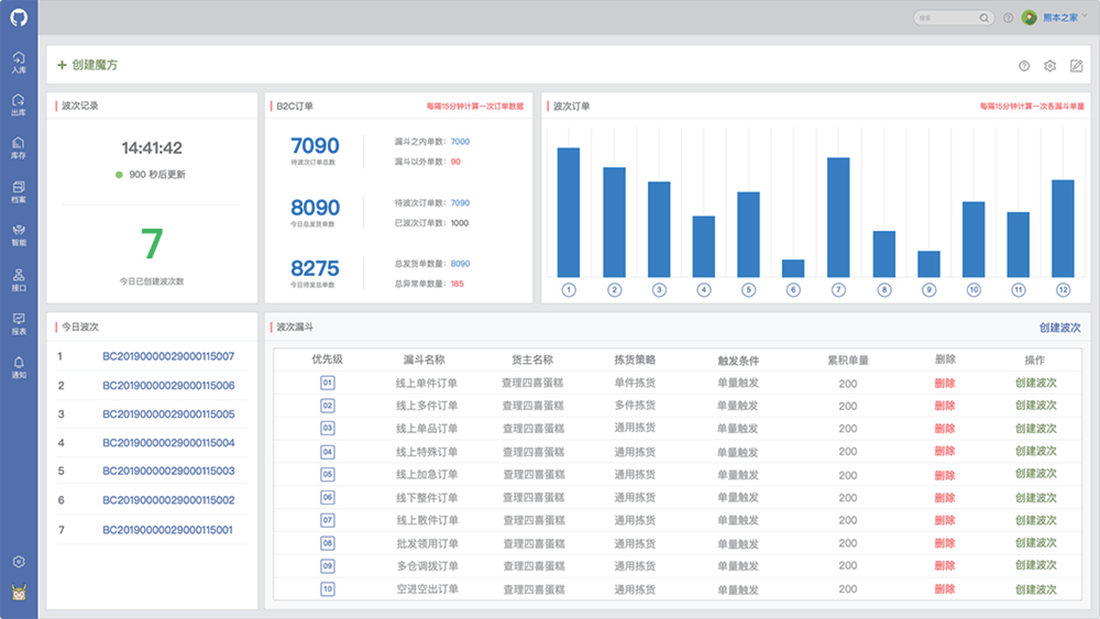Screen dimensions: 1100x619
Task: Open the 出库 sidebar section
Action: [19, 105]
